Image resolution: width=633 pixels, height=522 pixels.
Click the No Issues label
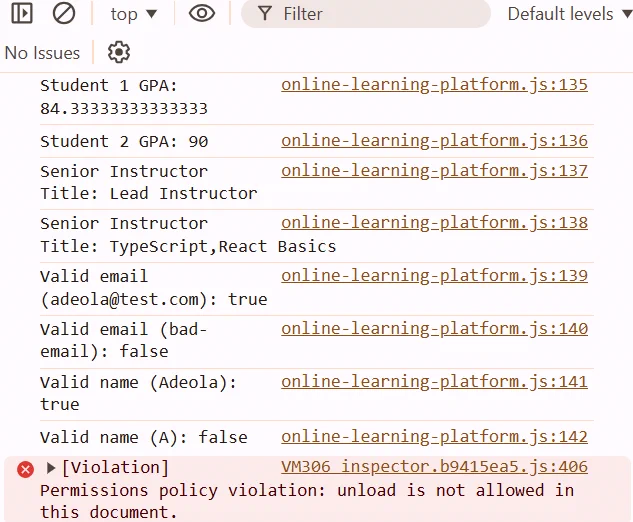pyautogui.click(x=42, y=53)
